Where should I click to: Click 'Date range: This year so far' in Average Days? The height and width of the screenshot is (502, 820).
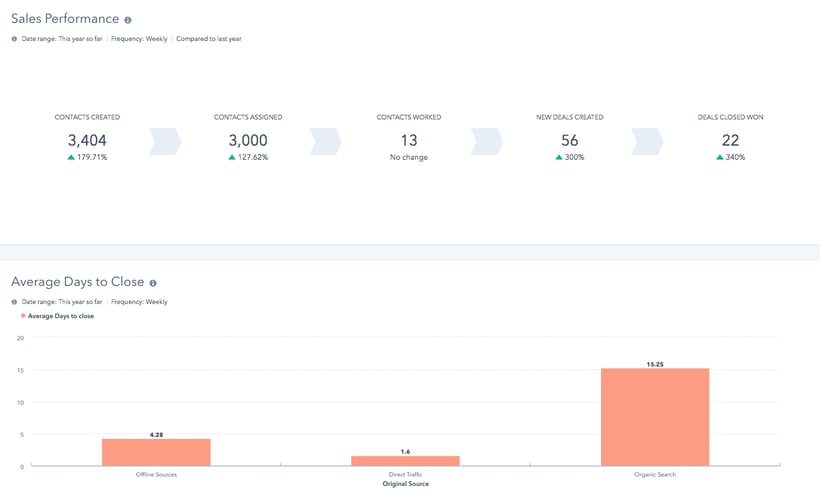62,302
